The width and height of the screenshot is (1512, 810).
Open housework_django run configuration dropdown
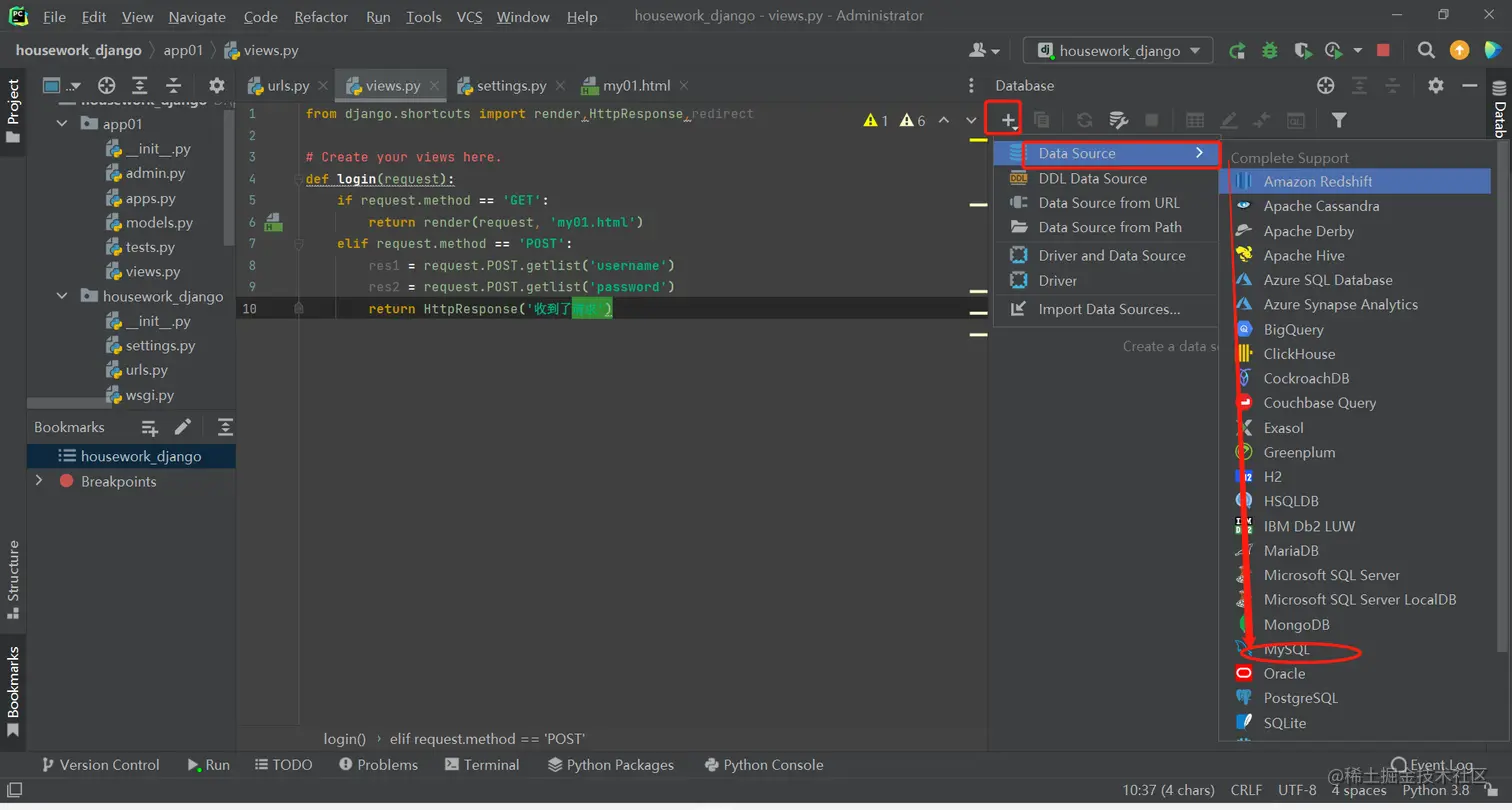pyautogui.click(x=1118, y=50)
